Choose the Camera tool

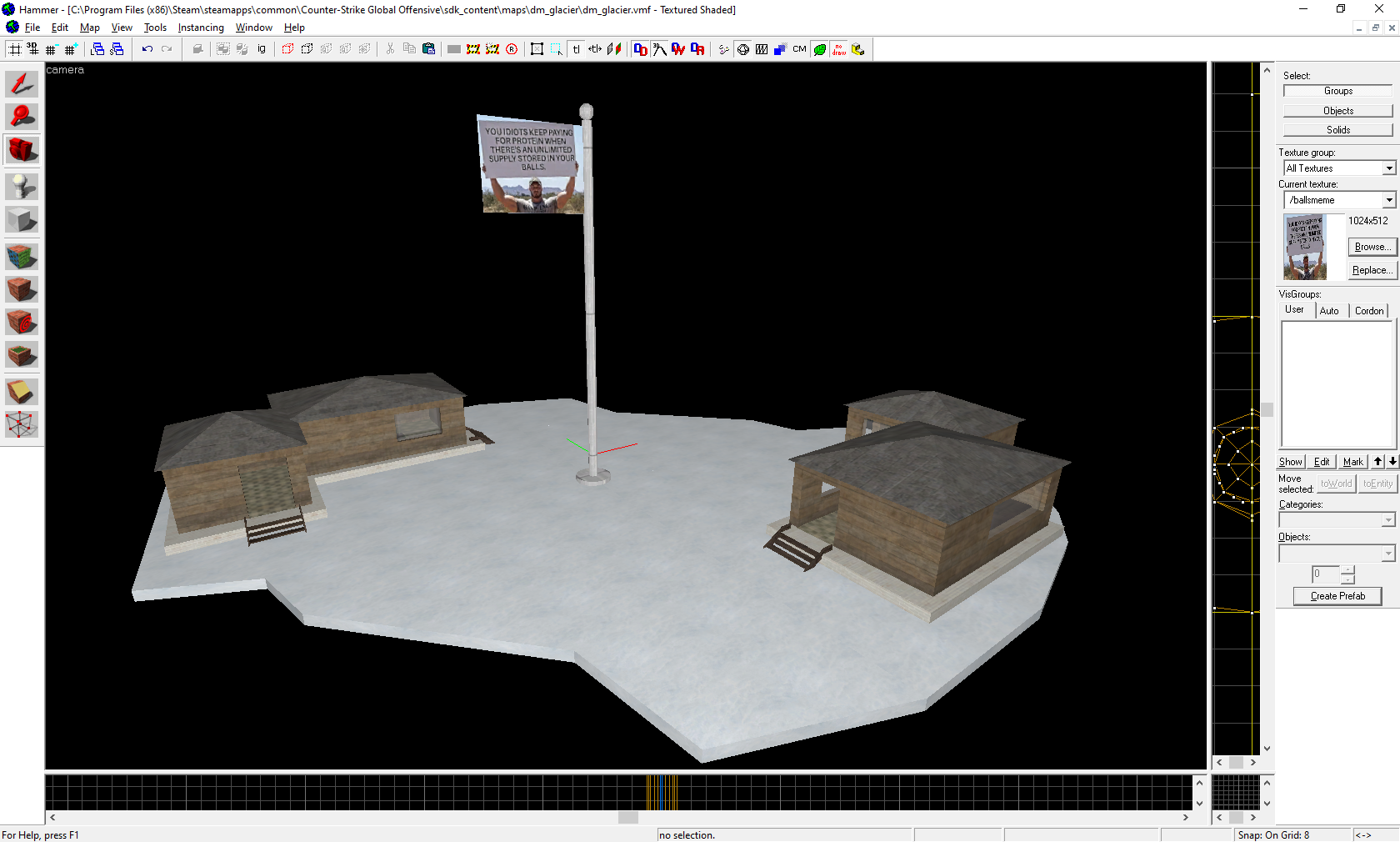pos(22,150)
